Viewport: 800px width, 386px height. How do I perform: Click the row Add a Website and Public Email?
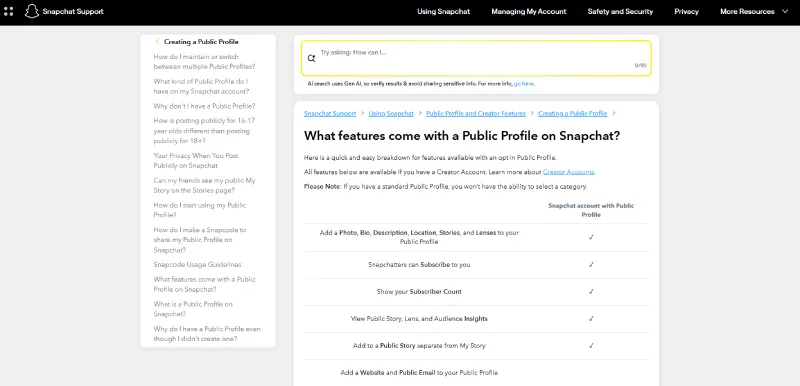(x=476, y=373)
